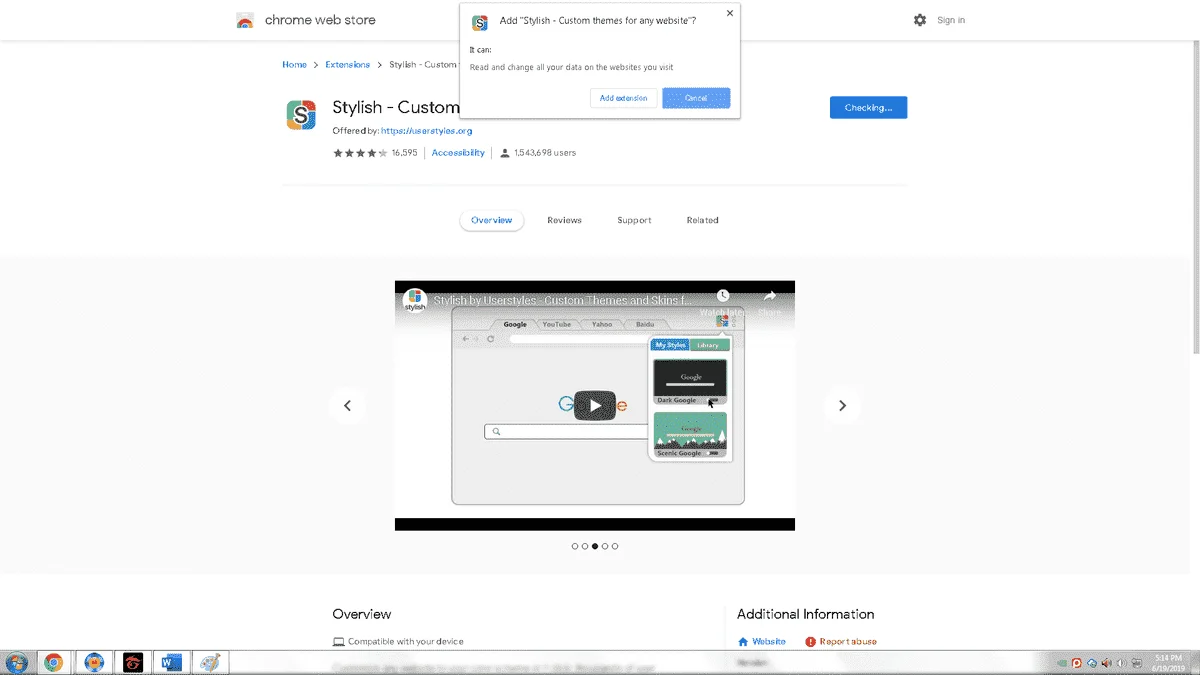Click the large Stylish extension logo
Viewport: 1200px width, 675px height.
(x=301, y=115)
